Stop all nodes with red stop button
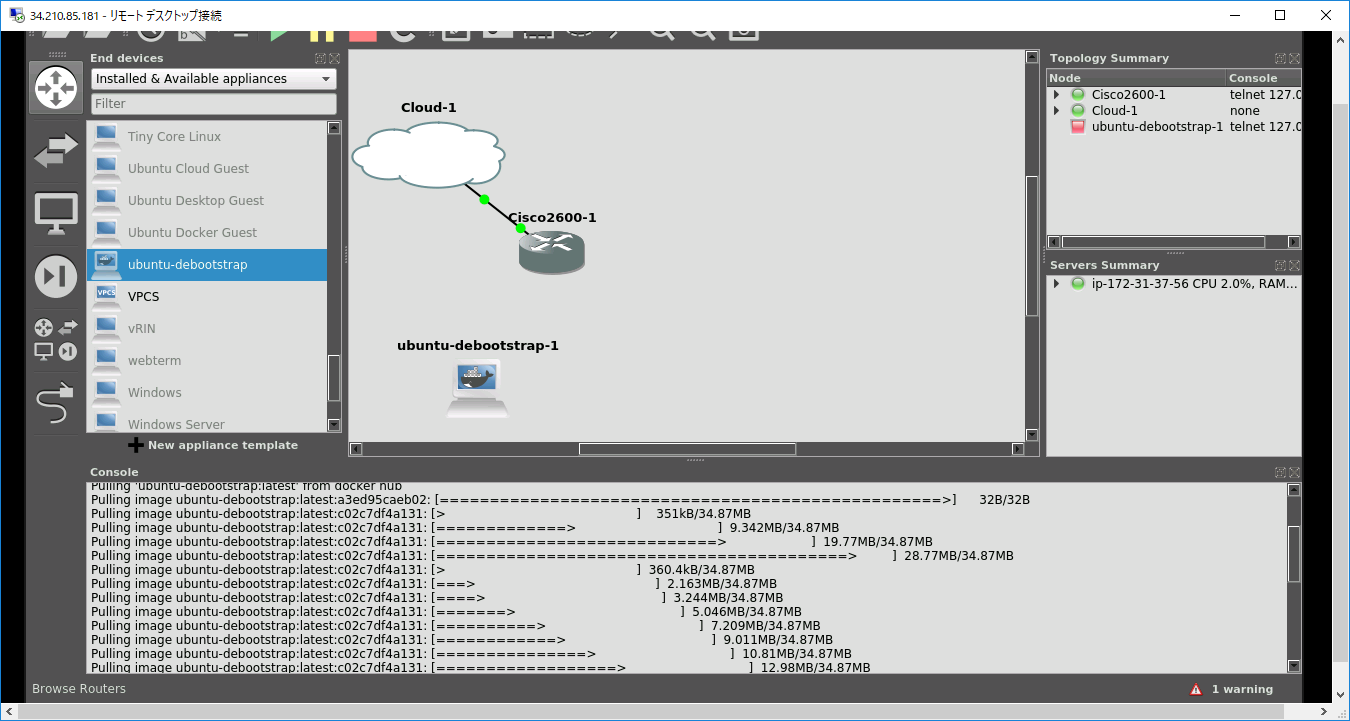Screen dimensions: 1350x721 (x=362, y=34)
